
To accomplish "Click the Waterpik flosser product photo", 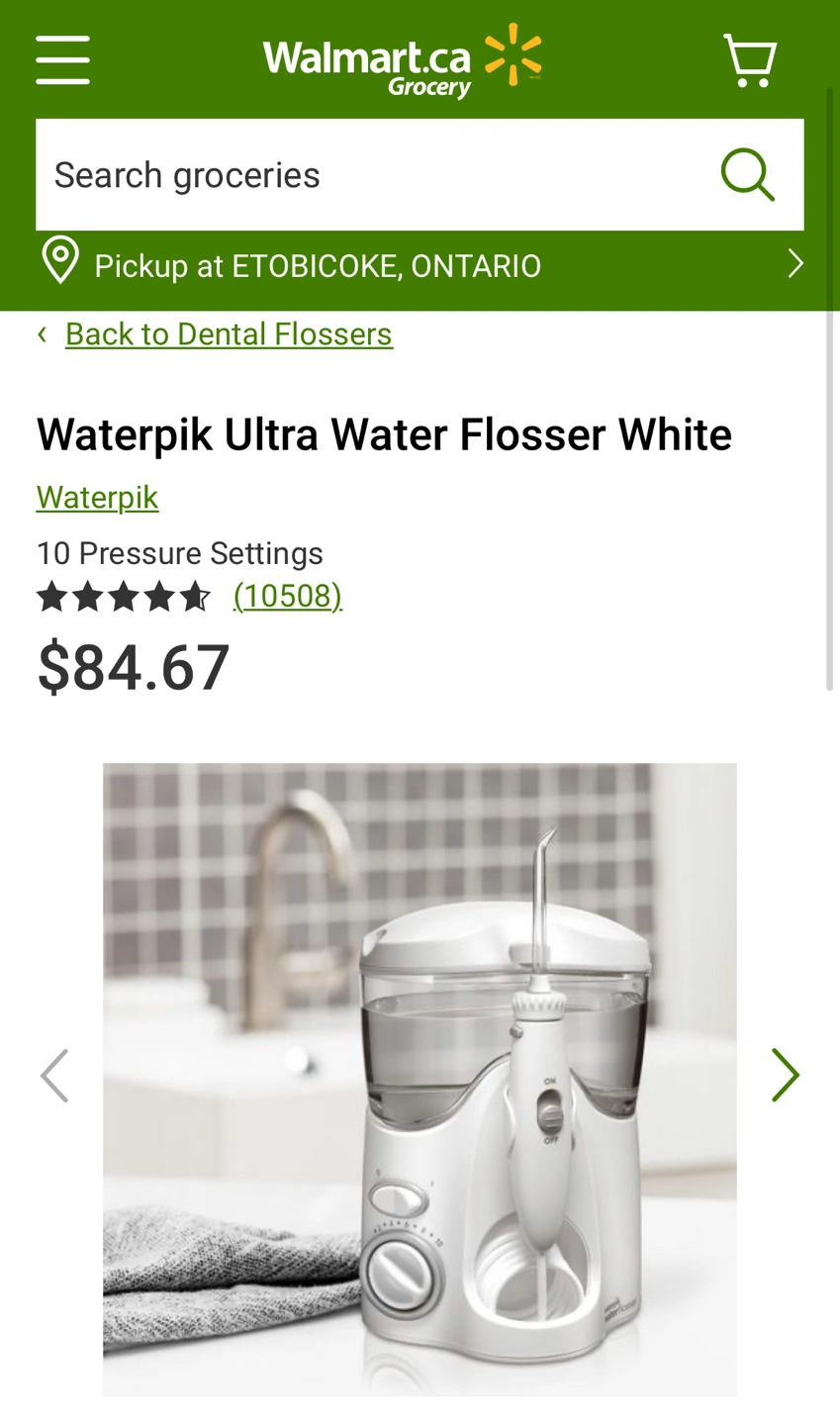I will (x=420, y=1079).
